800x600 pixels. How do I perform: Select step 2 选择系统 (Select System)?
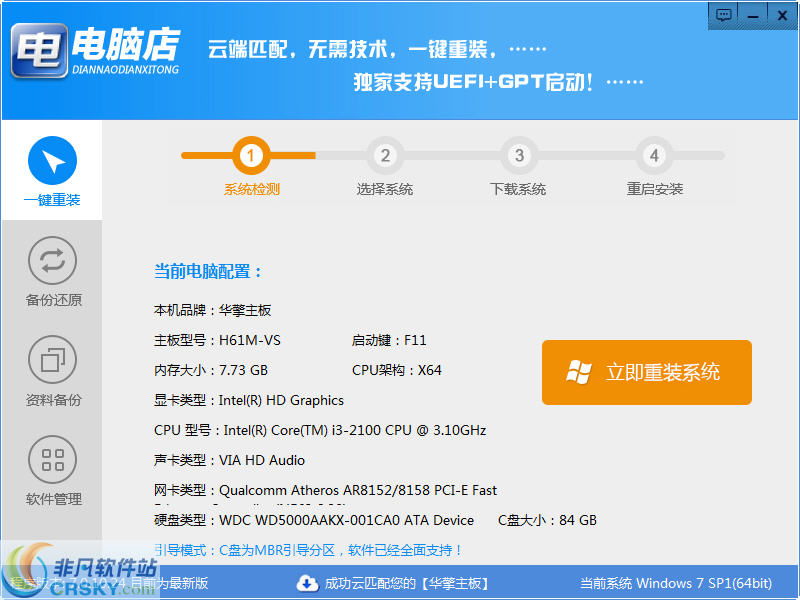pos(386,155)
